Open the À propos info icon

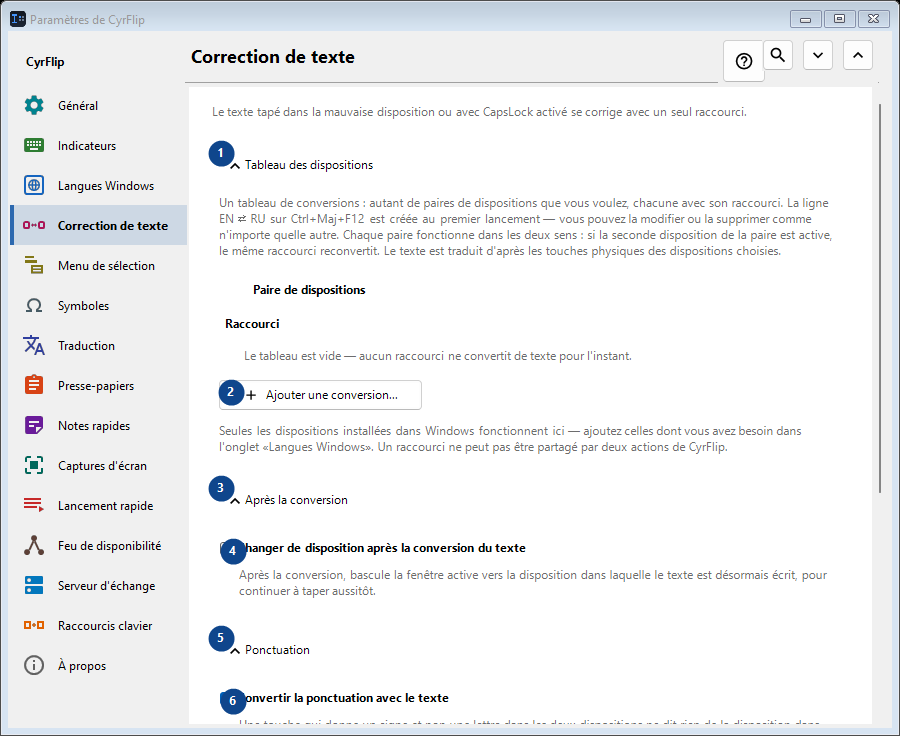[x=34, y=665]
